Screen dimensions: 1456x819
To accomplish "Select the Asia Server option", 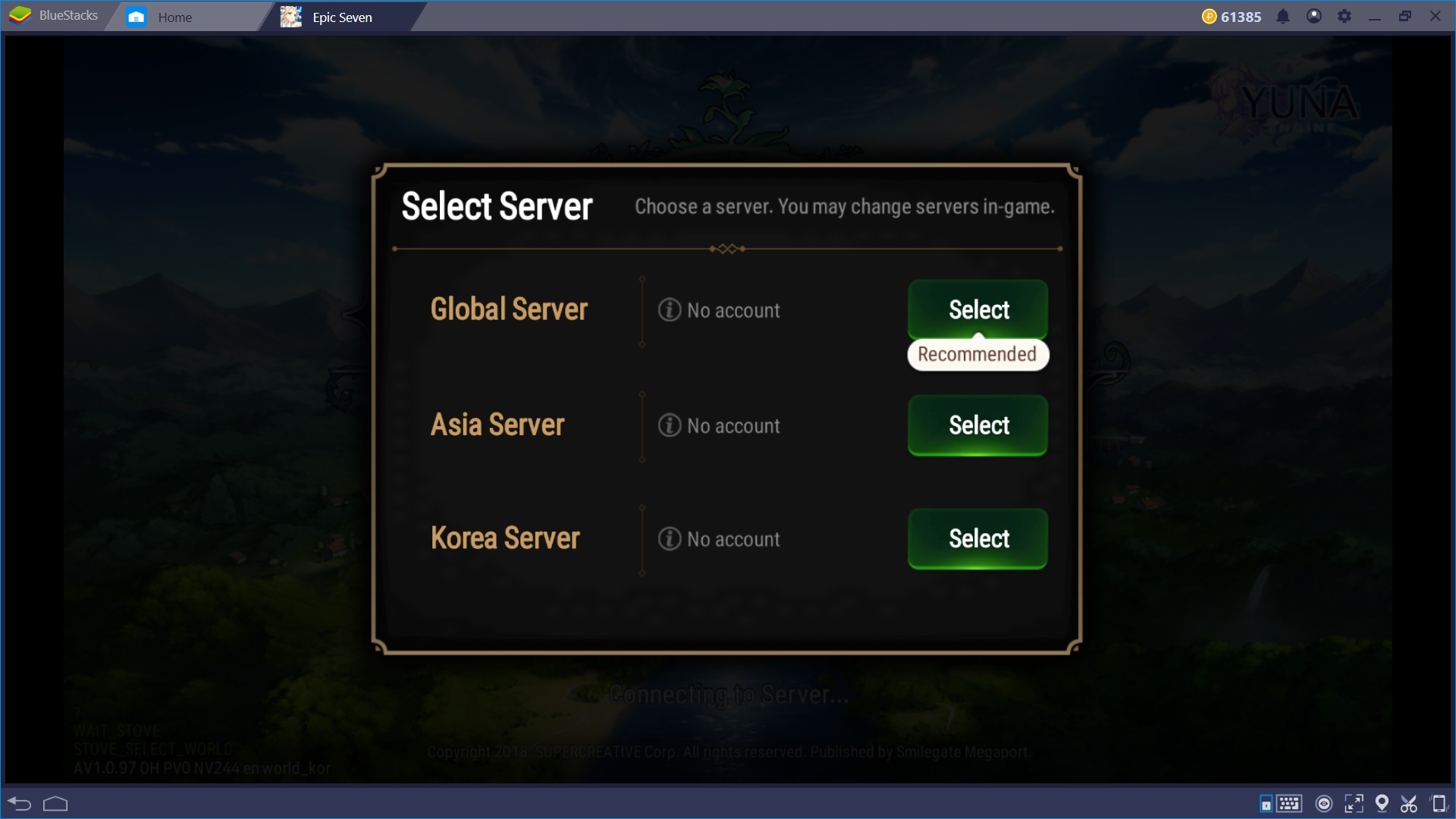I will 978,425.
